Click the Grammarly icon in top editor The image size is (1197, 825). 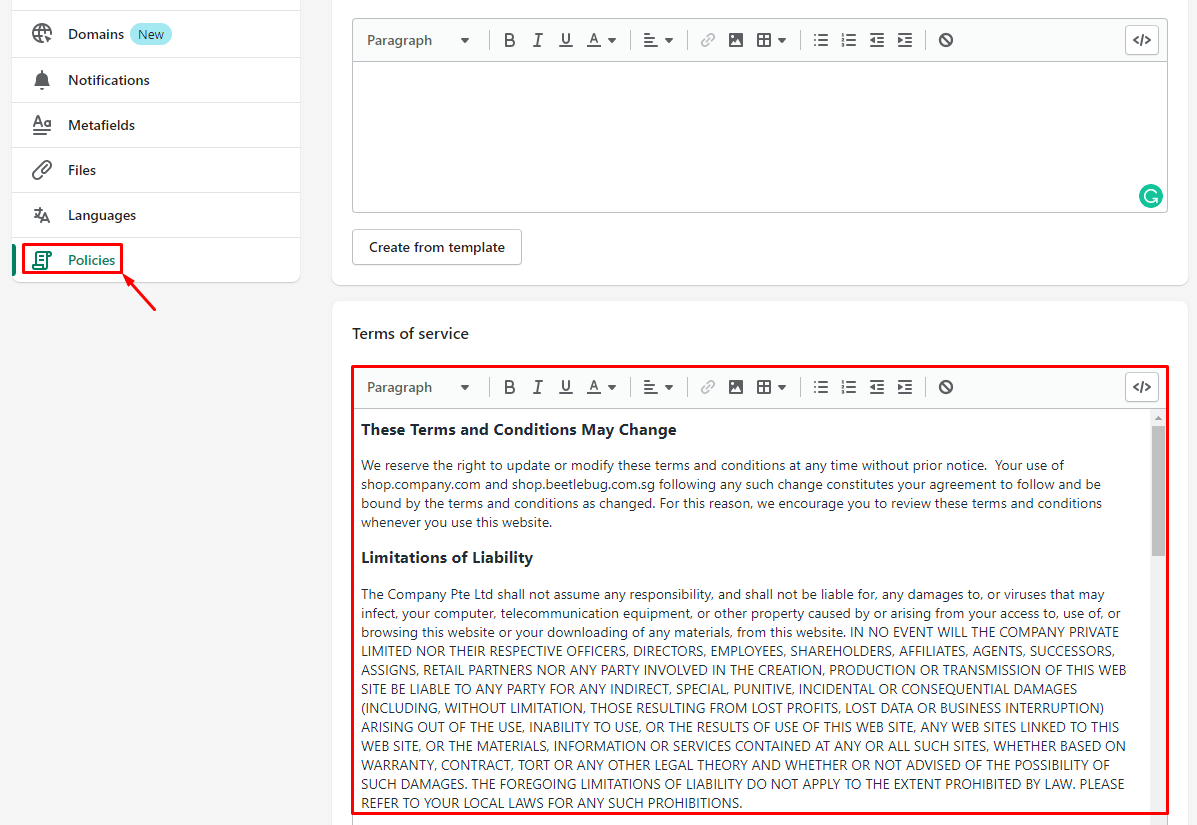(1151, 196)
